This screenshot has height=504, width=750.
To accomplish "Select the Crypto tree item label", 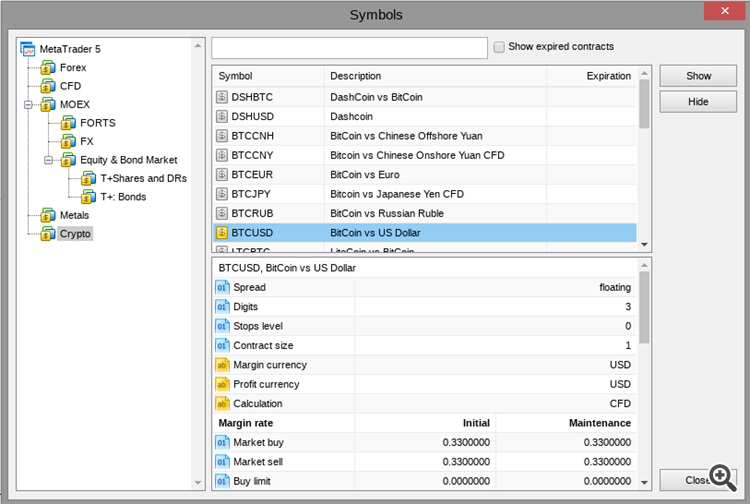I will pyautogui.click(x=75, y=234).
